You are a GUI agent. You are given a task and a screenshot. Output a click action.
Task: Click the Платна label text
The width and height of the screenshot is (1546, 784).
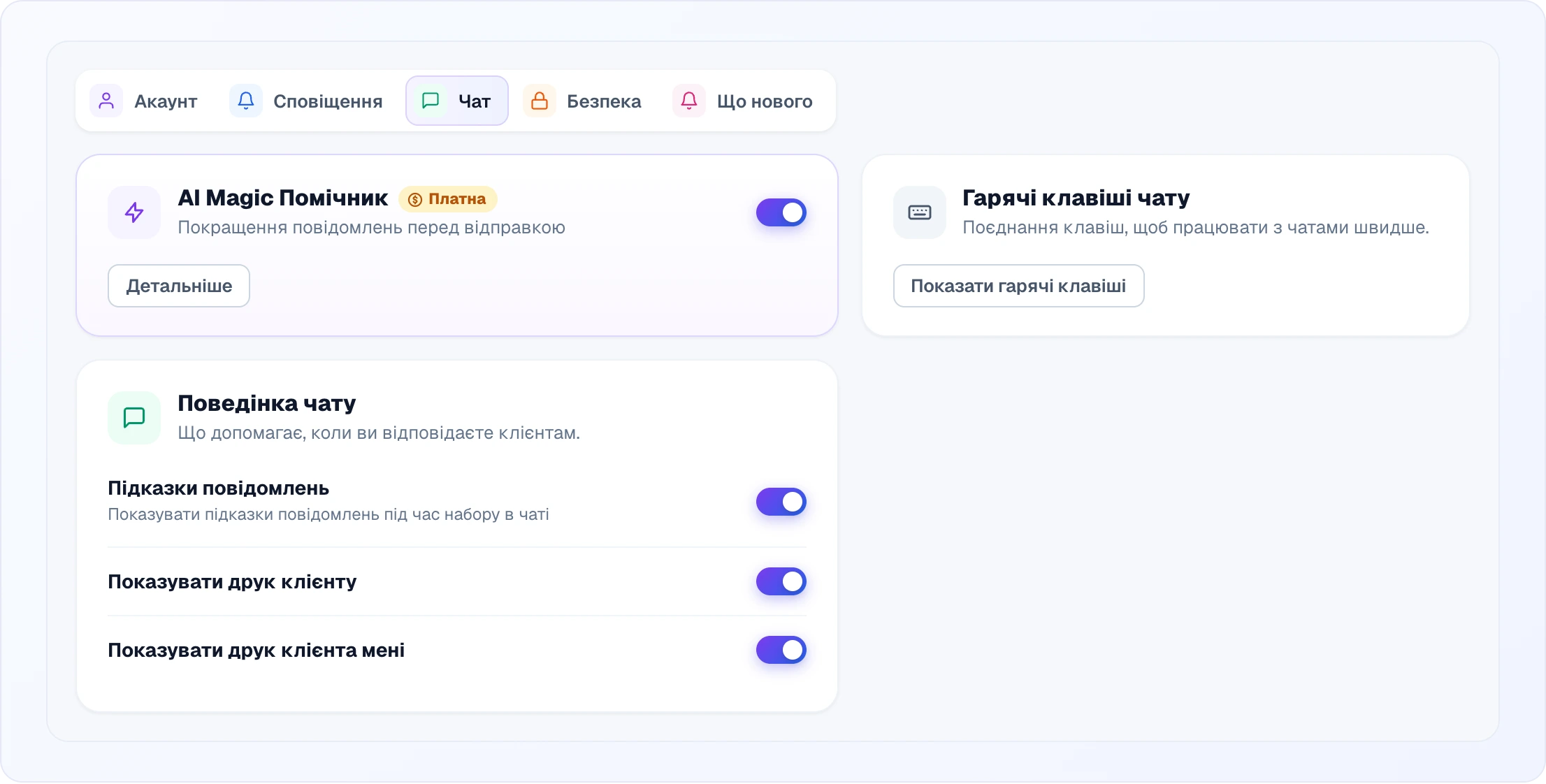click(457, 199)
